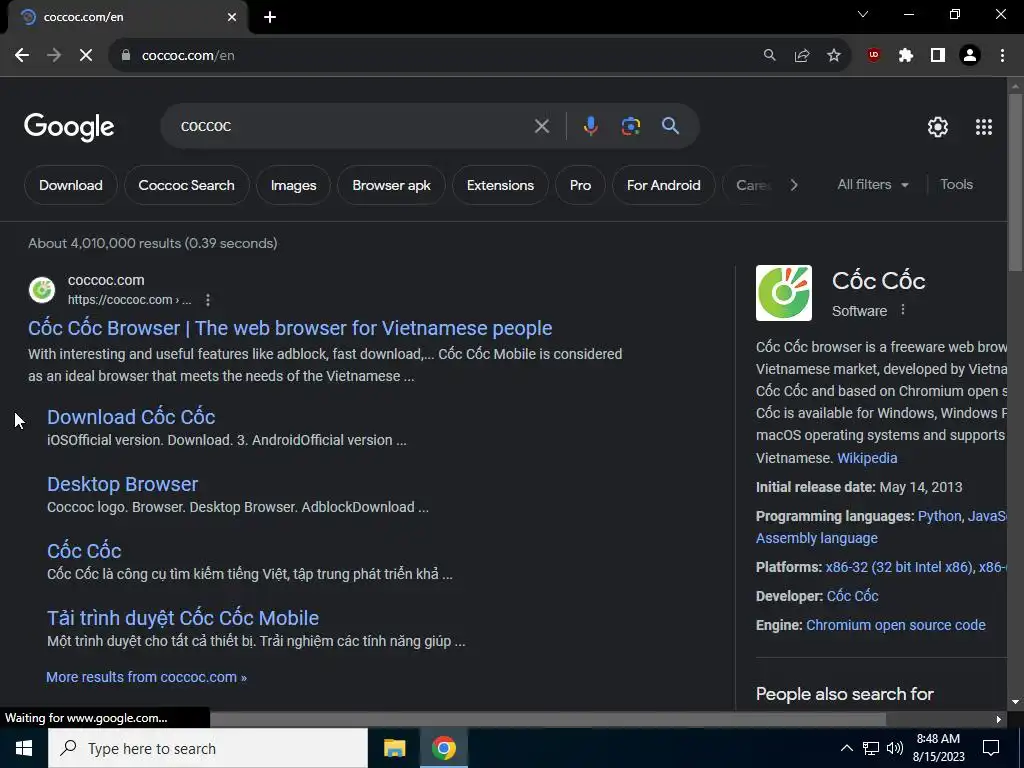This screenshot has height=768, width=1024.
Task: Open the notification center icon
Action: pos(991,748)
